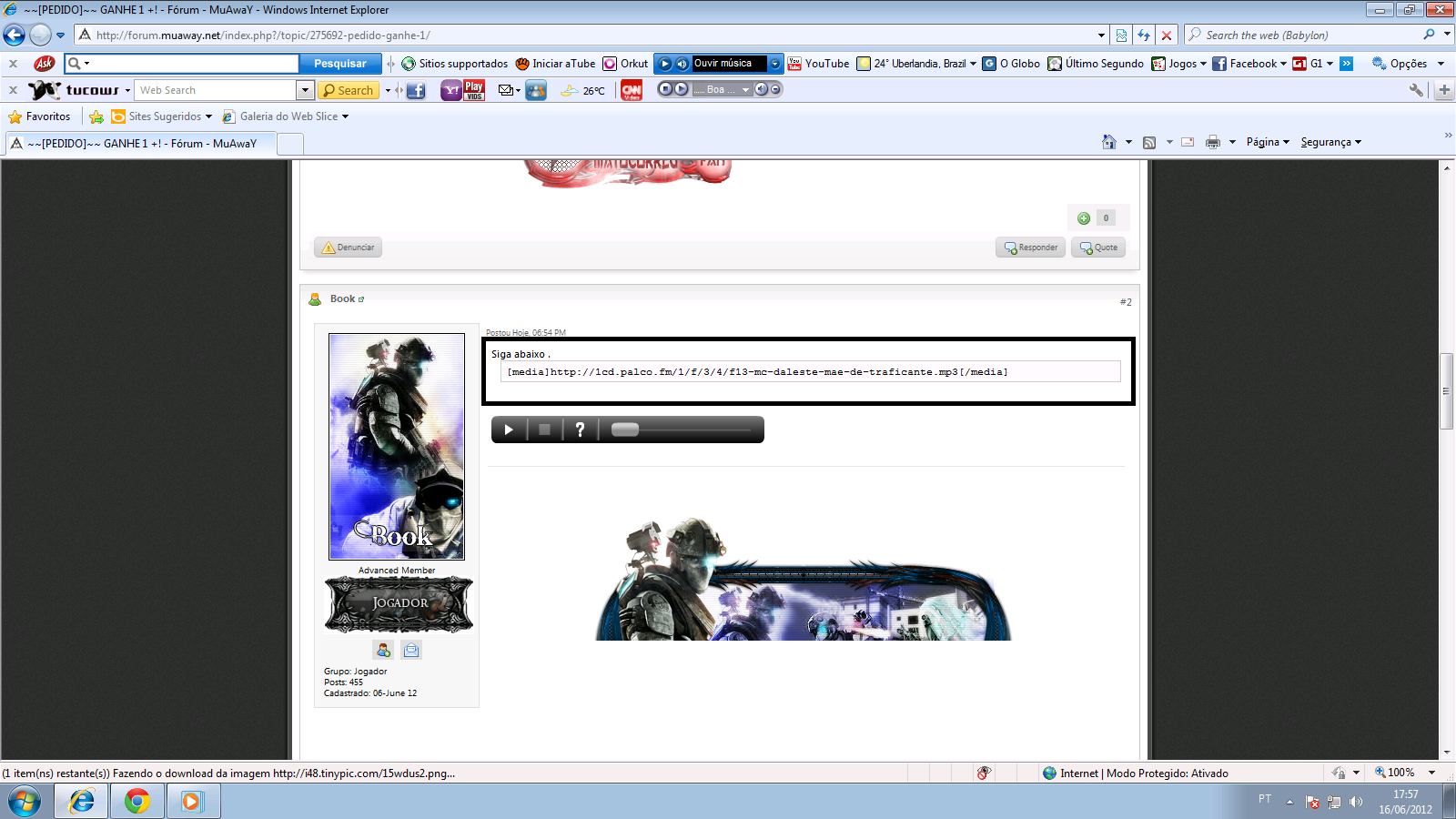Viewport: 1456px width, 819px height.
Task: Open the address bar history dropdown
Action: point(1102,35)
